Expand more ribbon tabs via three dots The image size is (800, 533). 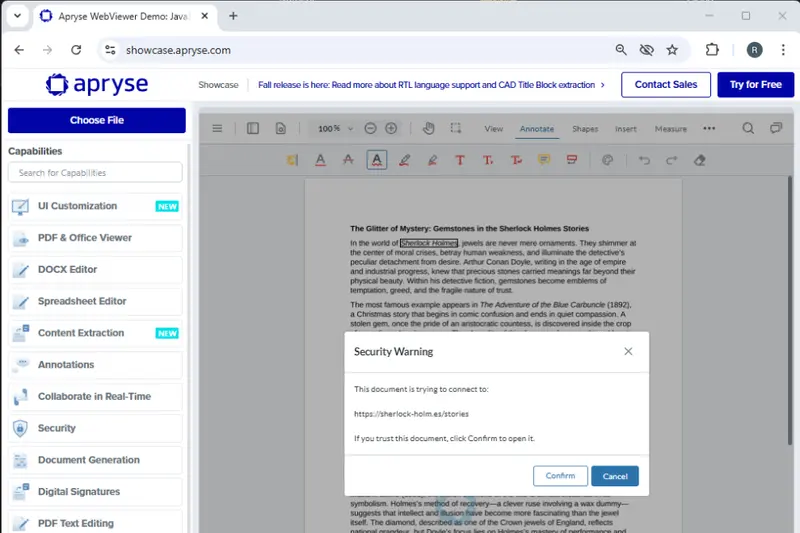coord(709,129)
